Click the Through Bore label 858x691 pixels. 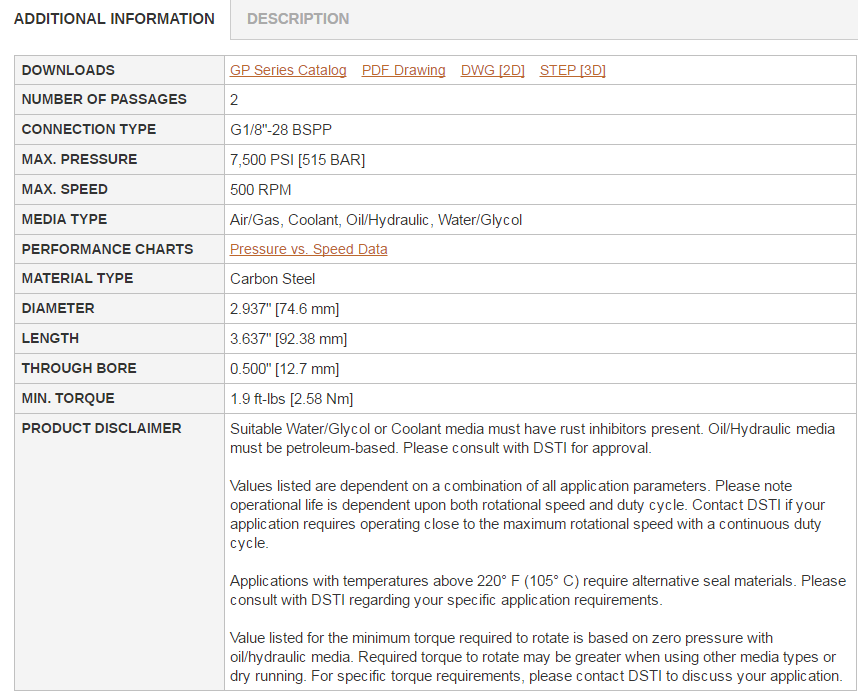pos(79,368)
